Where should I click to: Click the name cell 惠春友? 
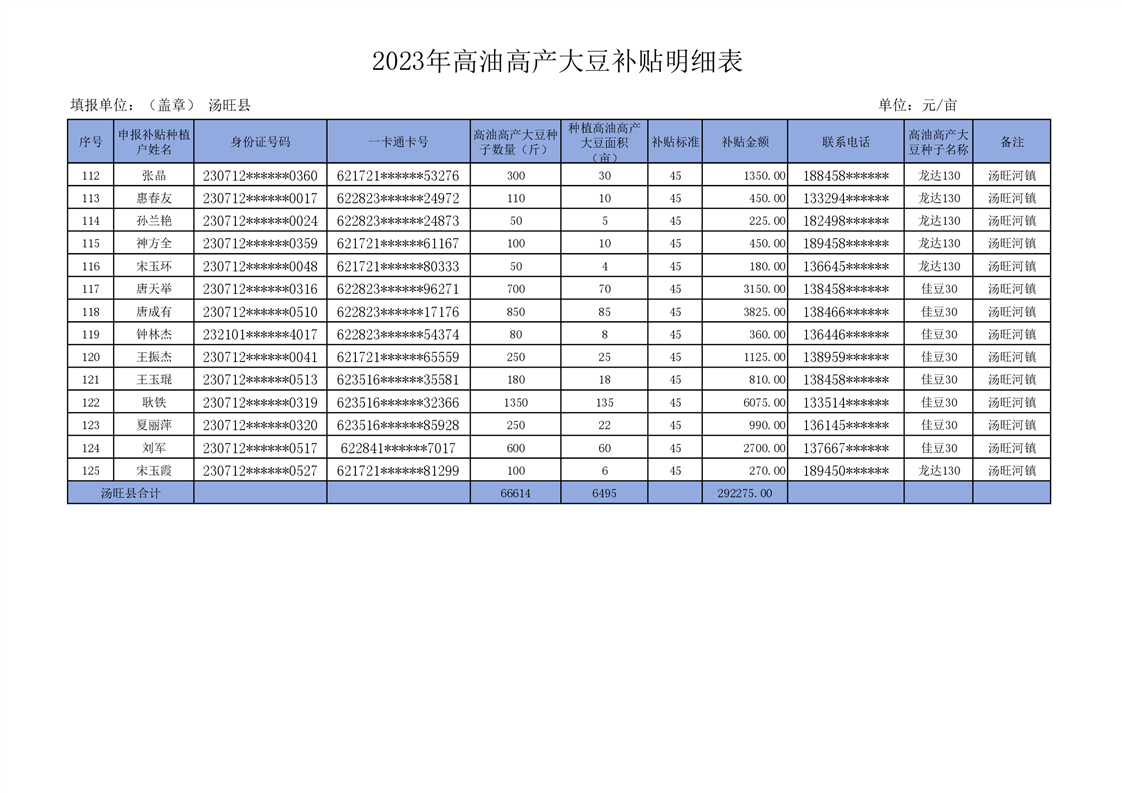click(154, 198)
